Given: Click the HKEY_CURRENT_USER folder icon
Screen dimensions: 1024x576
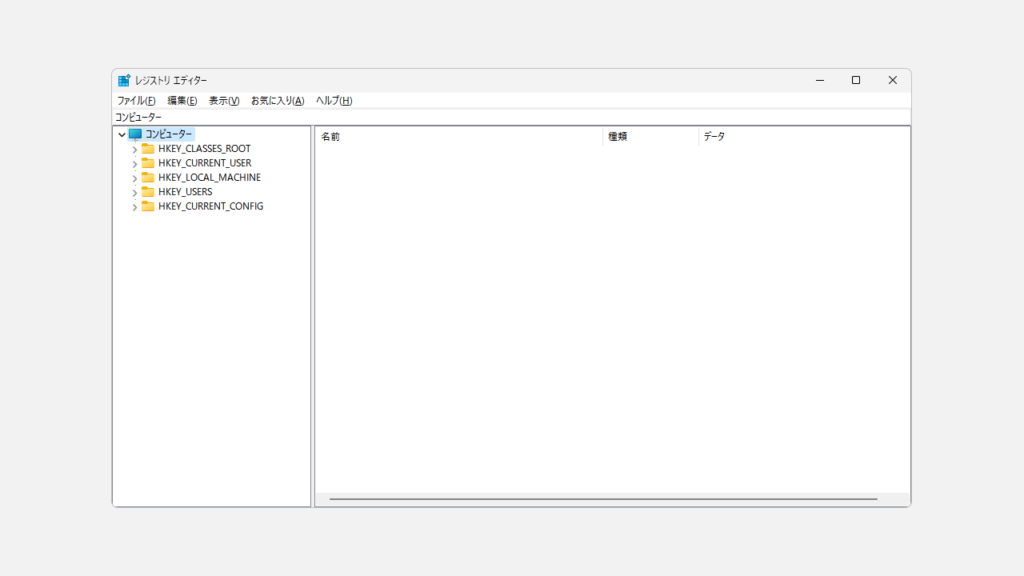Looking at the screenshot, I should [148, 163].
